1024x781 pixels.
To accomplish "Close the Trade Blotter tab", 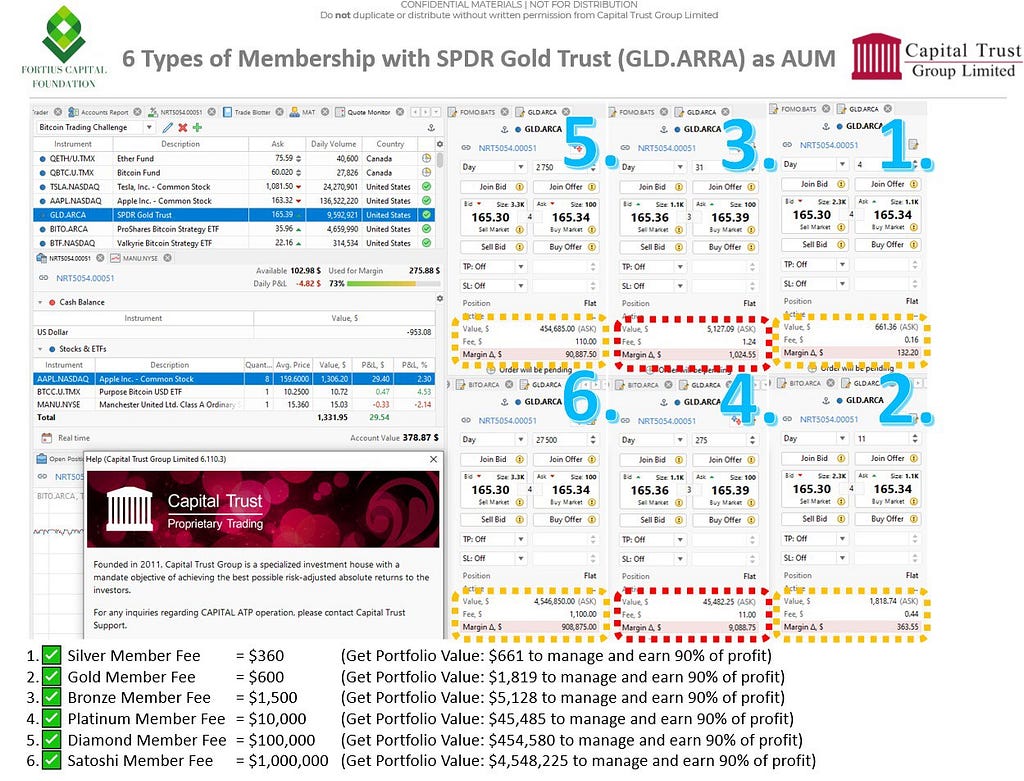I will [280, 112].
